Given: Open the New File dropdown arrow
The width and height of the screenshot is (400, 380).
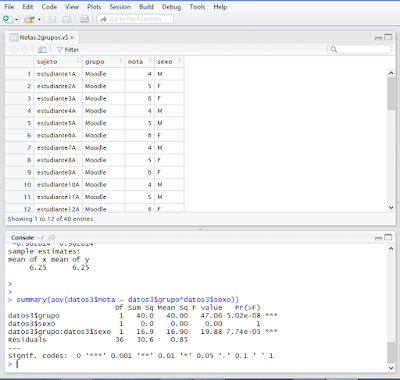Looking at the screenshot, I should coord(16,20).
